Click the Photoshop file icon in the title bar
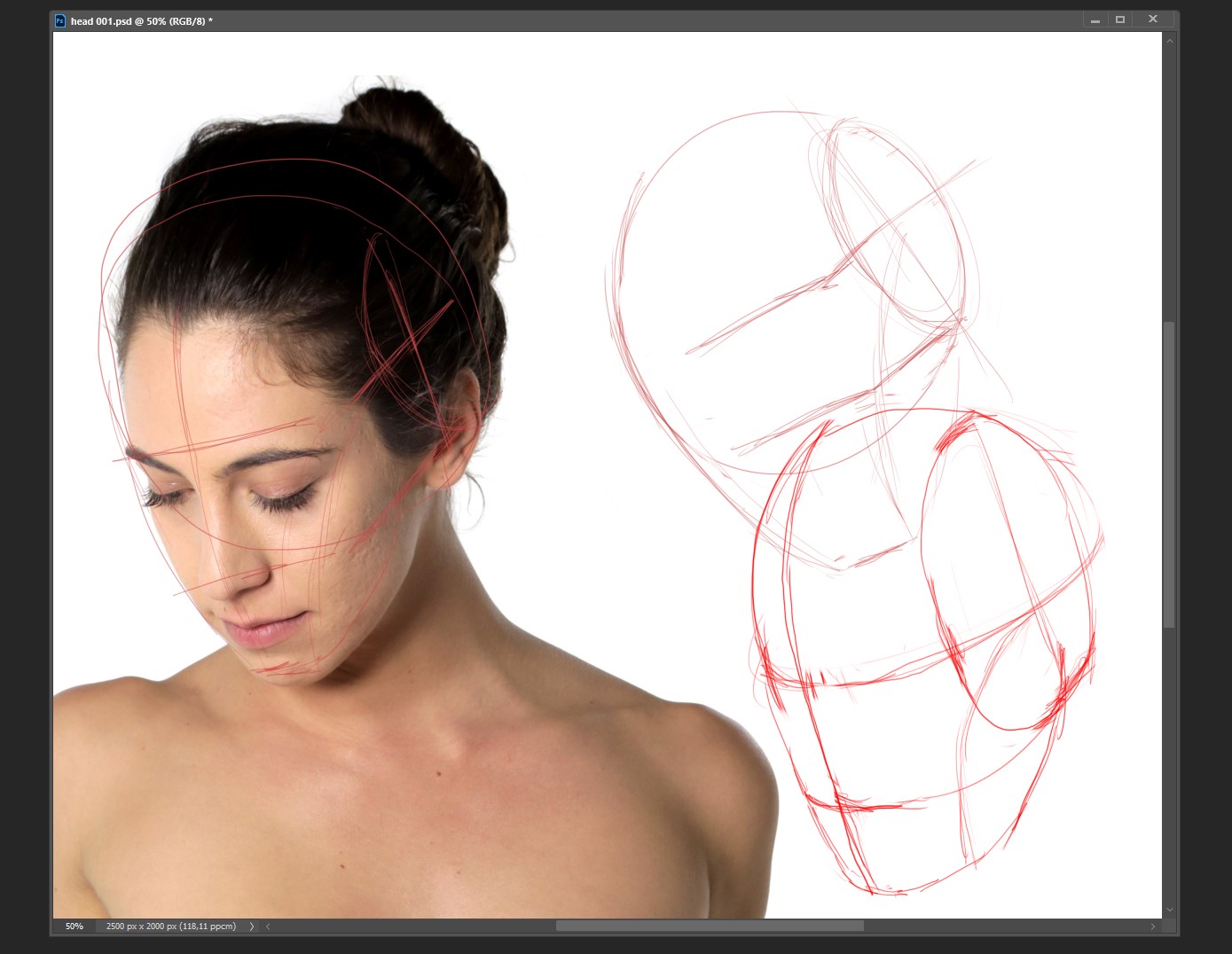Viewport: 1232px width, 954px height. [60, 20]
